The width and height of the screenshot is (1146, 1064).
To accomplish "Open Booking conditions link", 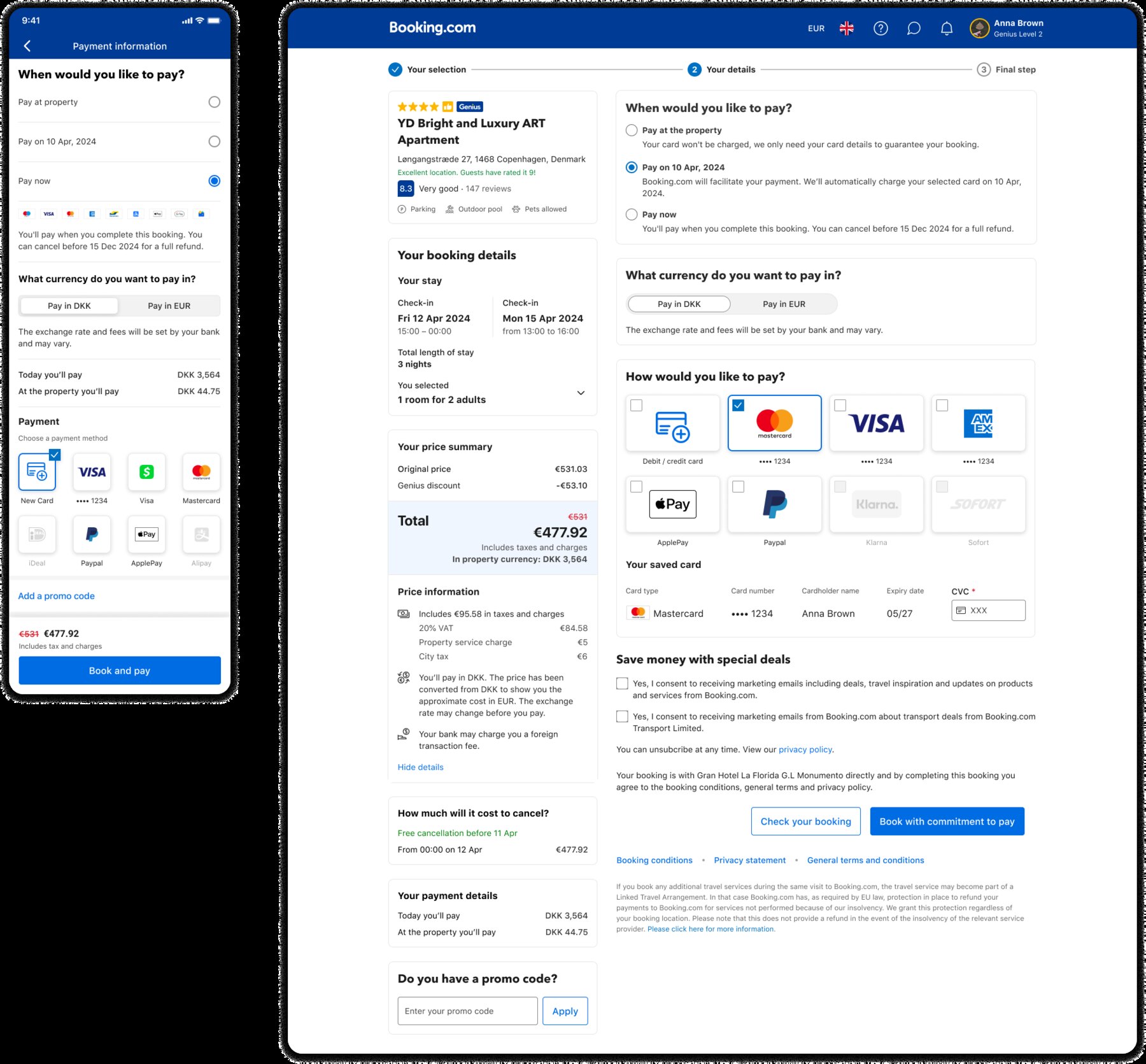I will [x=654, y=860].
